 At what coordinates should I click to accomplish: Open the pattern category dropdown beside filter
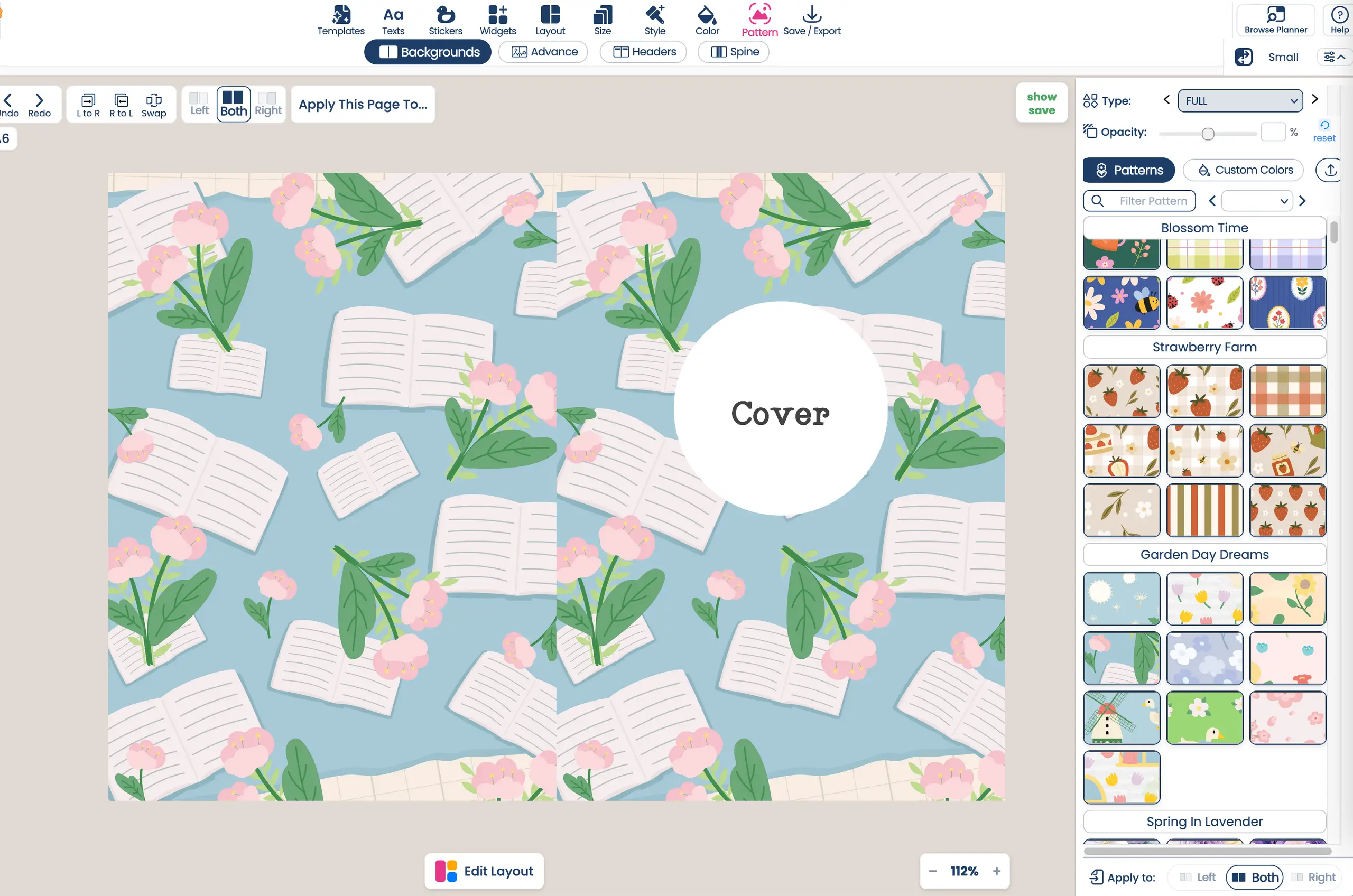pyautogui.click(x=1256, y=201)
